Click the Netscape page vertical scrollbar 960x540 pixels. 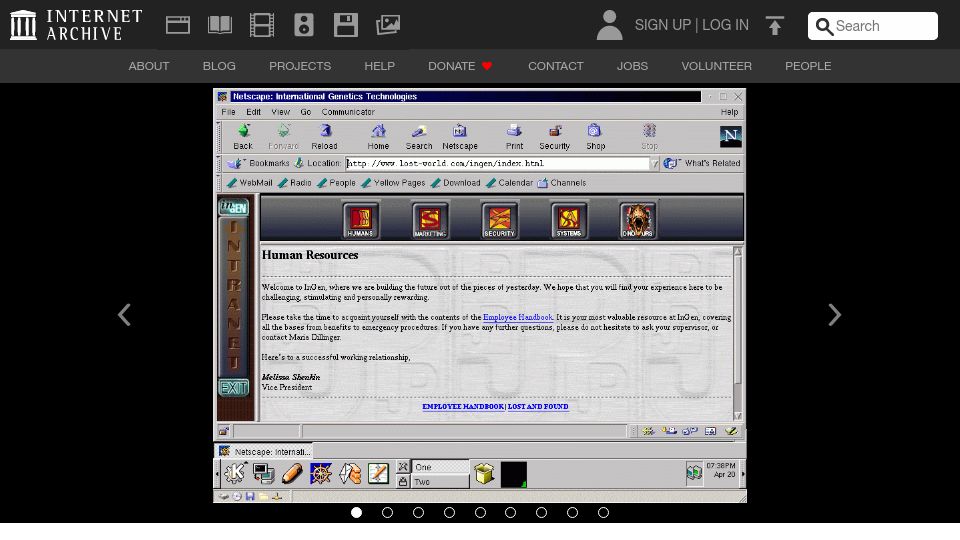click(738, 334)
